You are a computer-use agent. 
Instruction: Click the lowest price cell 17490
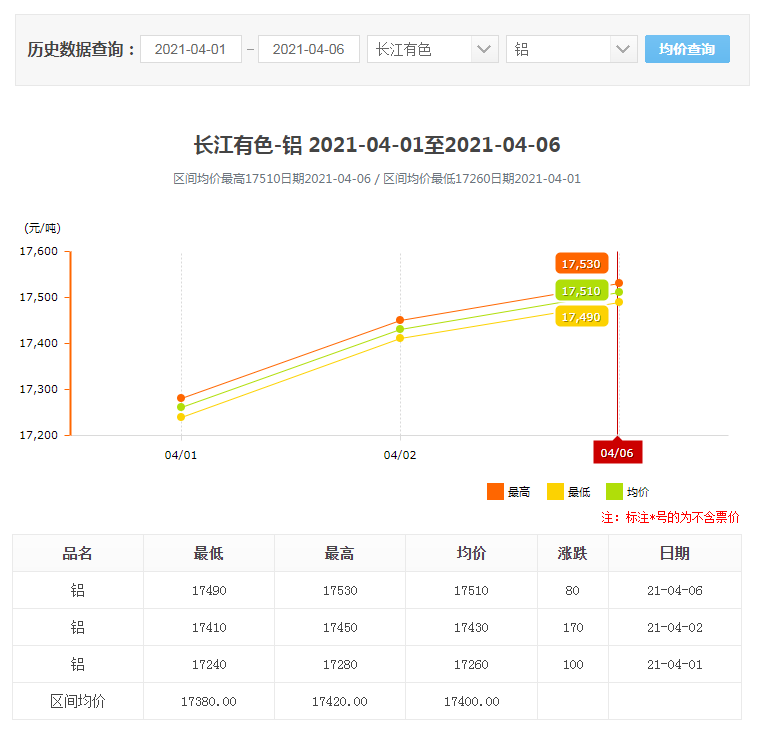coord(209,590)
